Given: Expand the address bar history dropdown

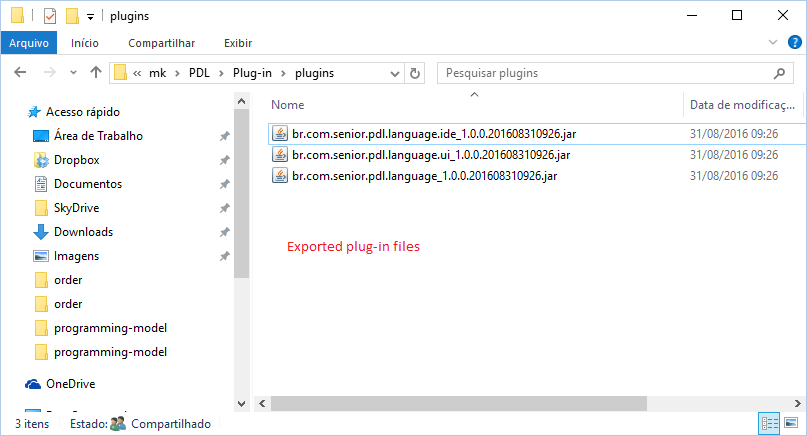Looking at the screenshot, I should [x=395, y=74].
